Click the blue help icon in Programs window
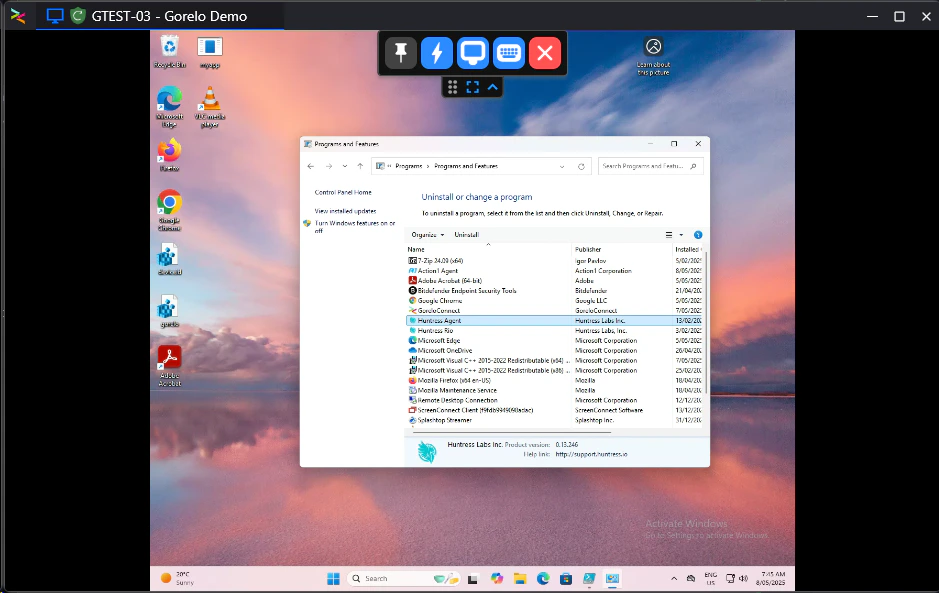939x593 pixels. pos(698,235)
